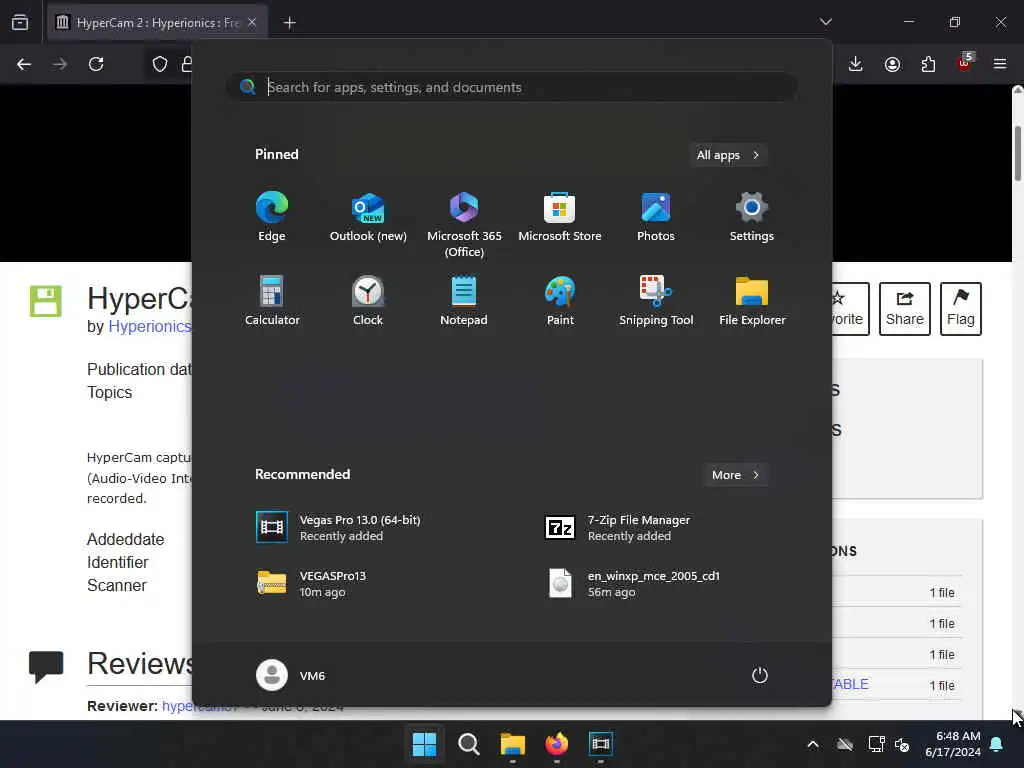Viewport: 1024px width, 768px height.
Task: Open Microsoft Store pinned app
Action: point(560,217)
